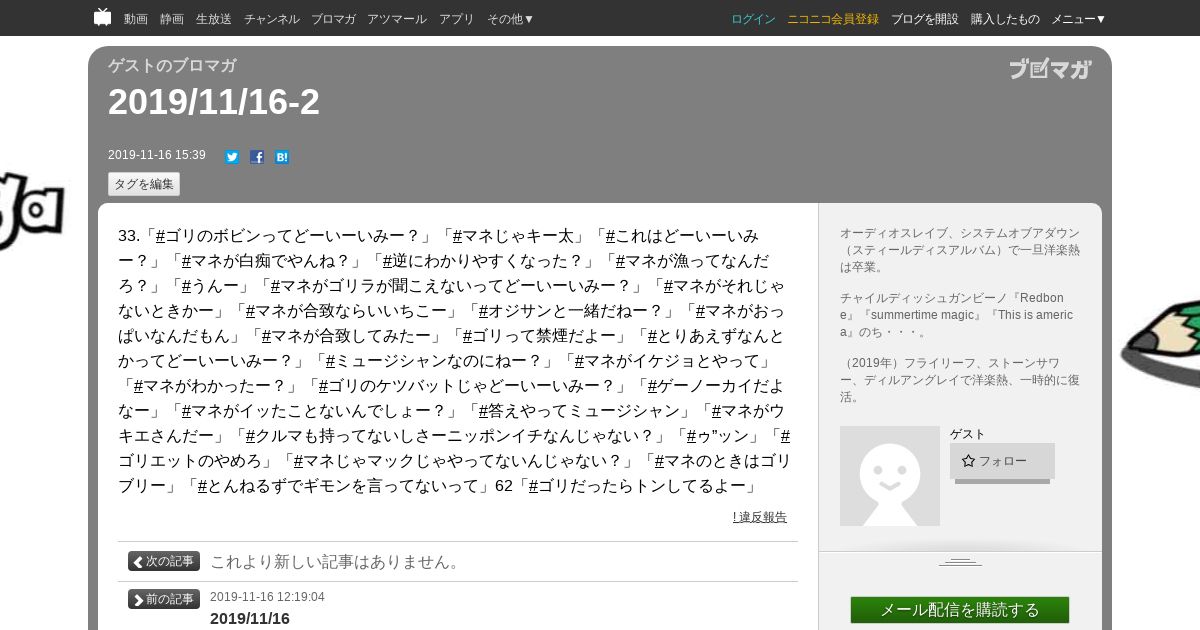This screenshot has width=1200, height=630.
Task: Click hashtag #ミュージシャンなのにねー？
Action: pyautogui.click(x=434, y=361)
